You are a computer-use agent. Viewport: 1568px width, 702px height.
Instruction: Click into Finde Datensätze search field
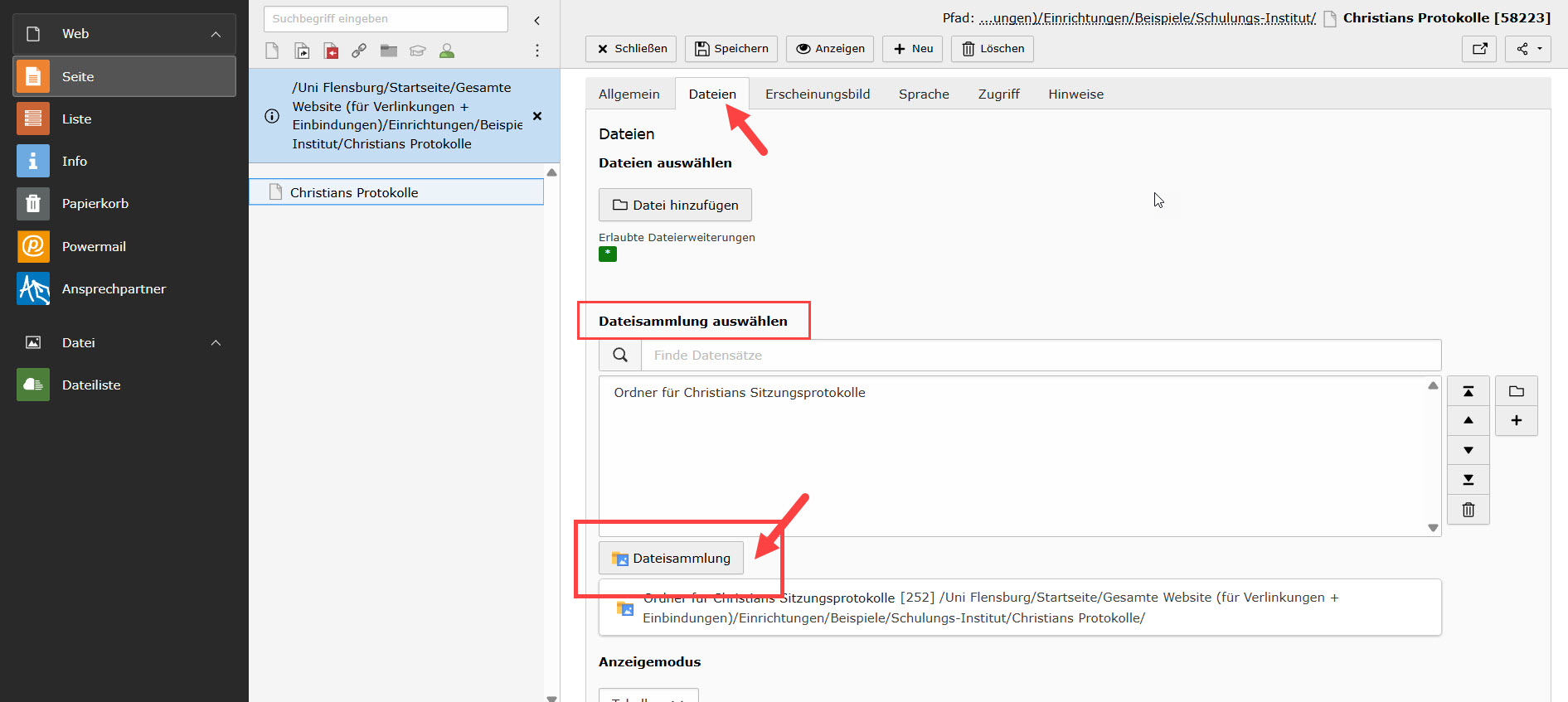[1040, 356]
